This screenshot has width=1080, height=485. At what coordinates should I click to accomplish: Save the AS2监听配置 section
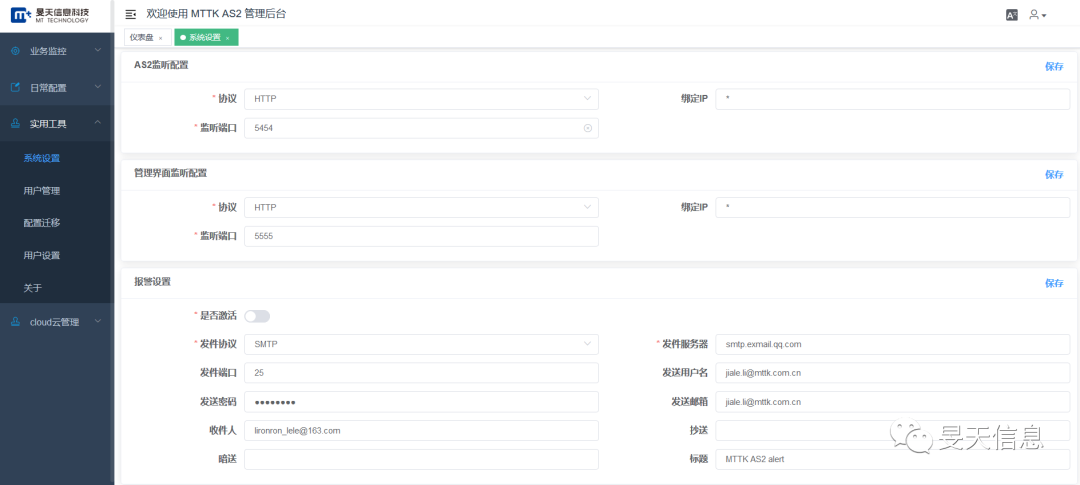click(x=1054, y=66)
